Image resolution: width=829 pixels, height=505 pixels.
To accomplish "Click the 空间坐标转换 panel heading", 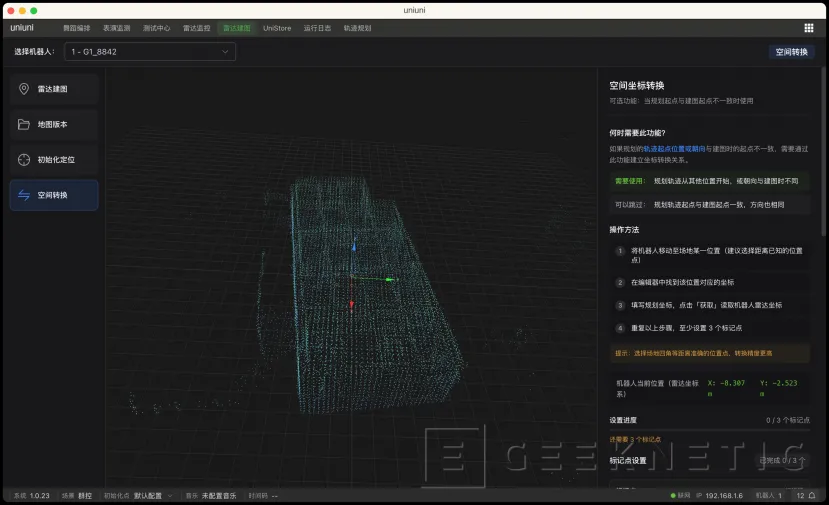I will tap(637, 86).
